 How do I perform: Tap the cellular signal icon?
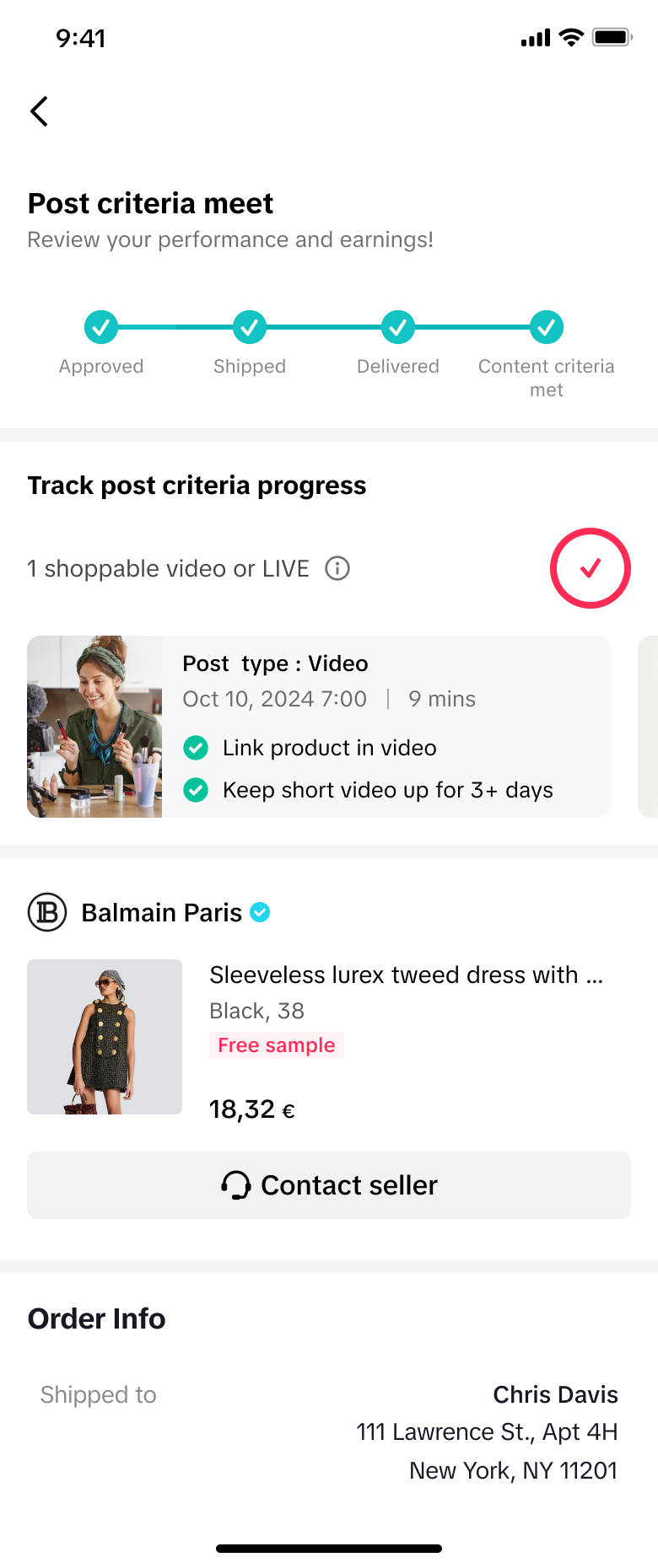535,38
